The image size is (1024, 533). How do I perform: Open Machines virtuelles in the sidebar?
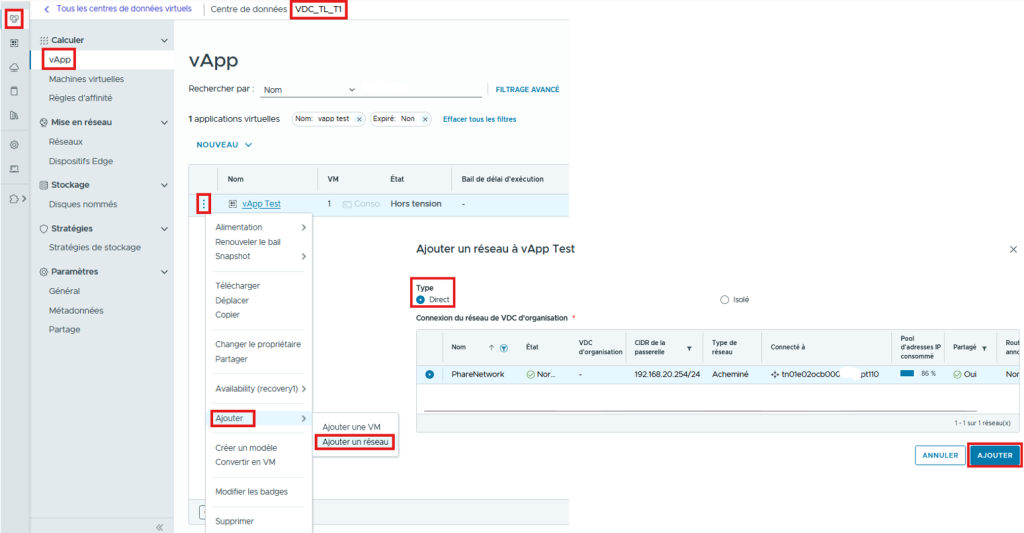tap(86, 79)
